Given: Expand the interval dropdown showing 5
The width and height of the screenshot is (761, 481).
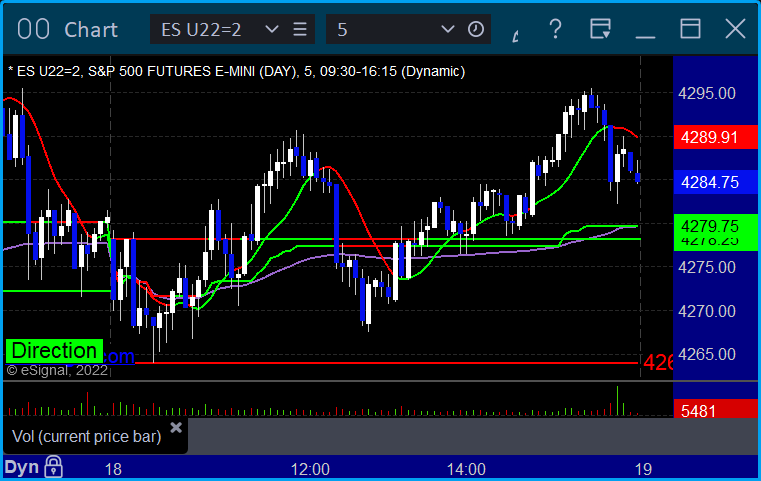Looking at the screenshot, I should click(x=447, y=29).
